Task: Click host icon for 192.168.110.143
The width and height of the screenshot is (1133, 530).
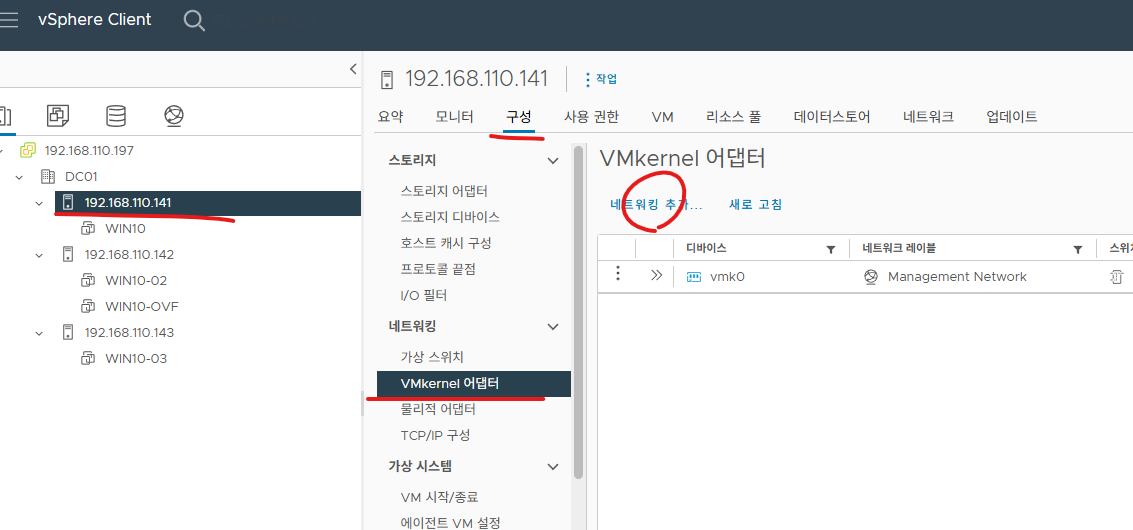Action: (68, 333)
